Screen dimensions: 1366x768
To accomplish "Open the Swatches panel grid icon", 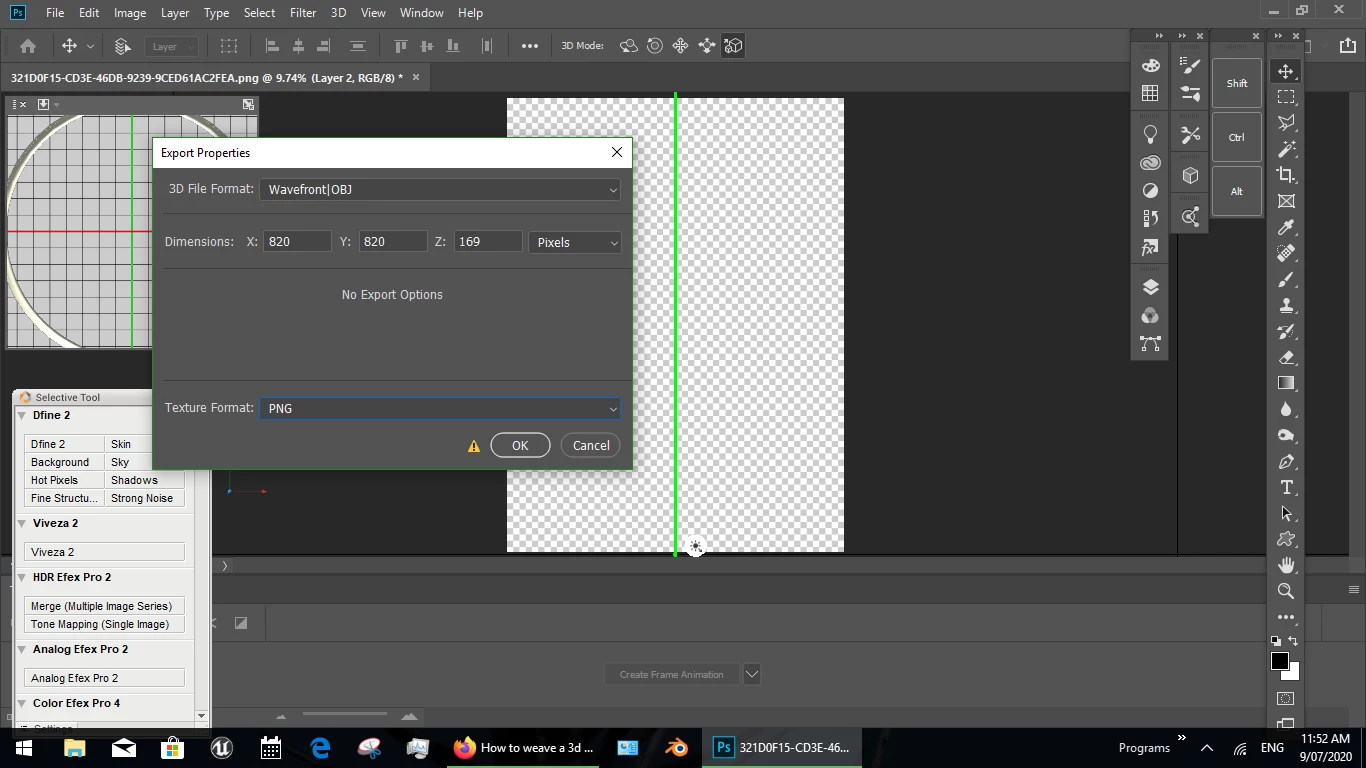I will 1150,93.
